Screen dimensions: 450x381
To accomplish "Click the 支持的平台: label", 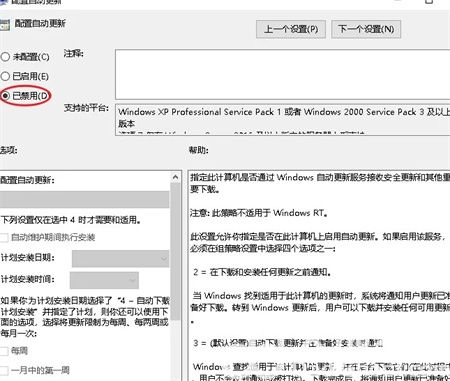I will pos(86,108).
